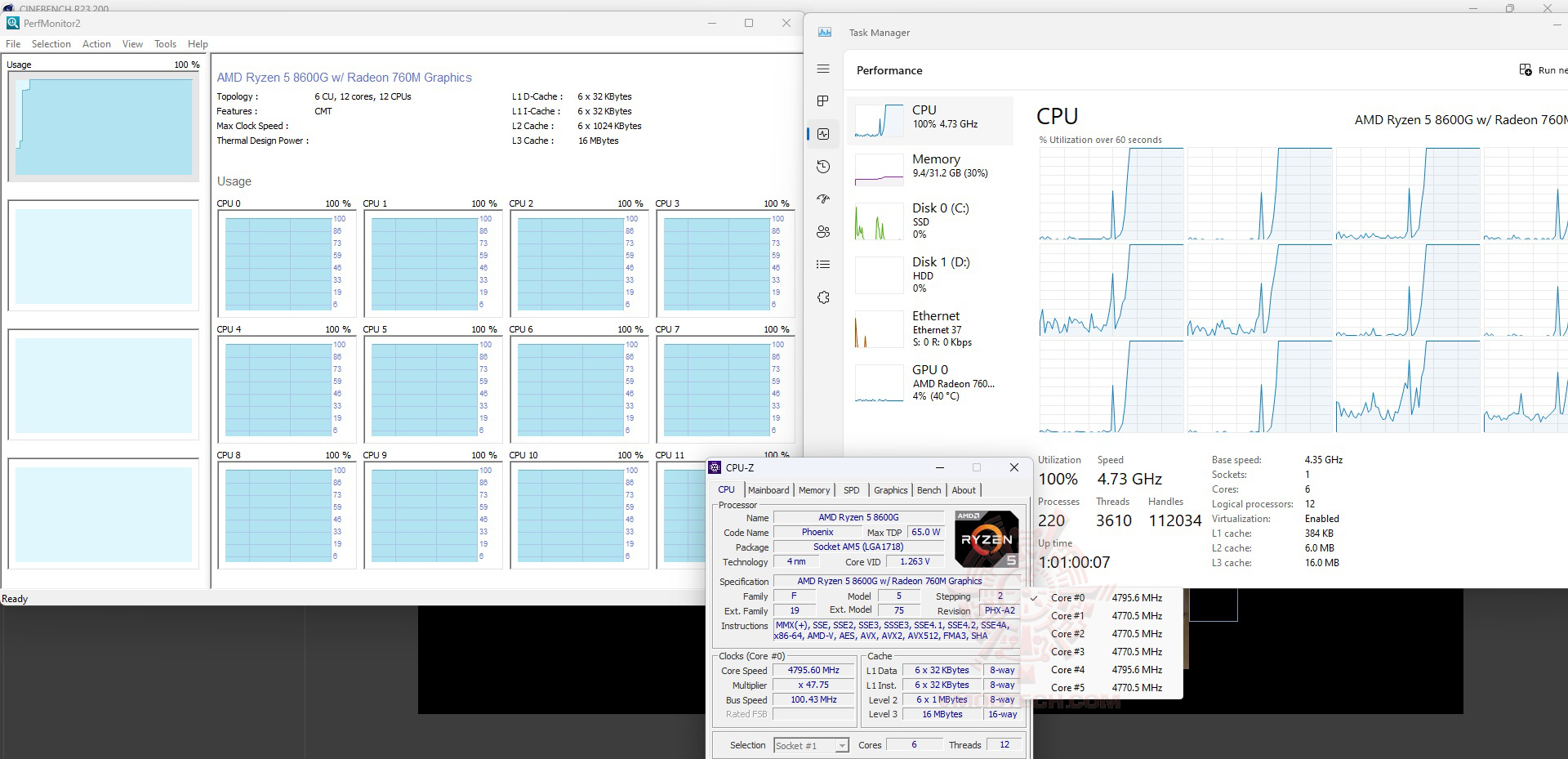This screenshot has height=759, width=1568.
Task: Switch to the Memory tab in CPU-Z
Action: coord(814,490)
